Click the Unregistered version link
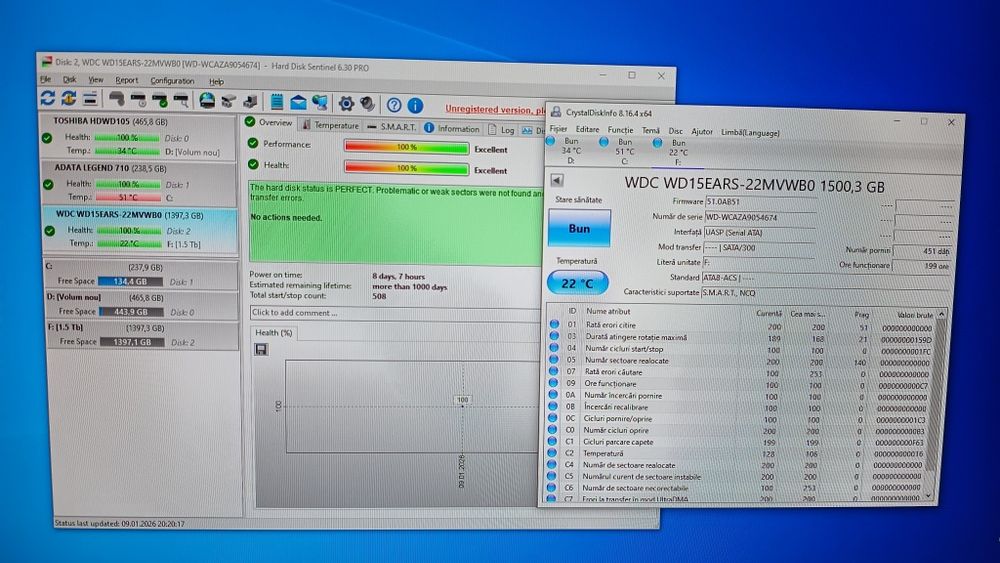Screen dimensions: 1000x563 (495, 109)
